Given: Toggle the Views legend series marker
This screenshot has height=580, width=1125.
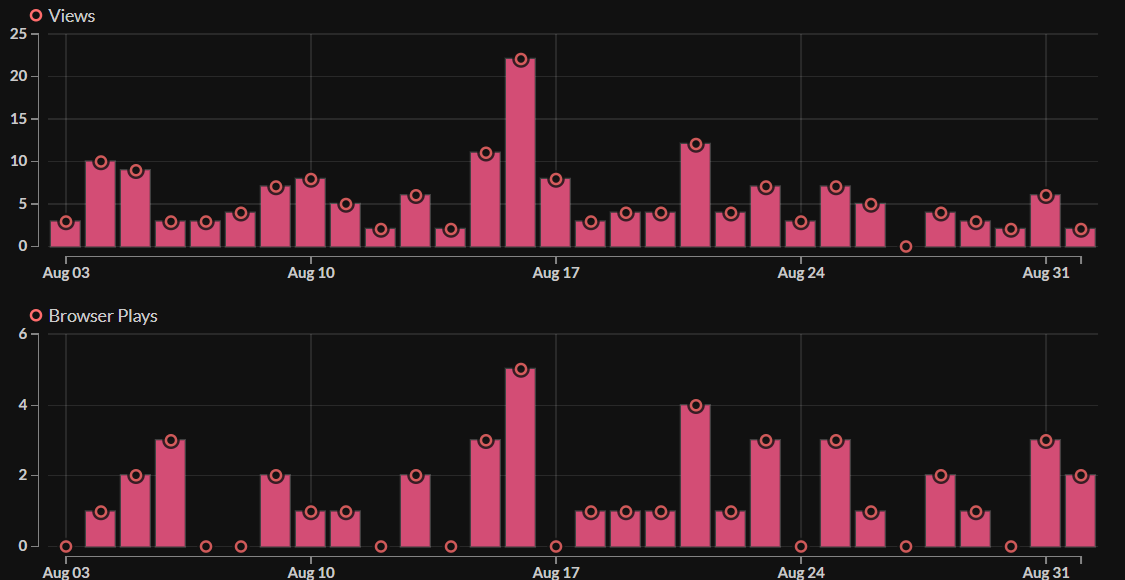Looking at the screenshot, I should tap(36, 16).
